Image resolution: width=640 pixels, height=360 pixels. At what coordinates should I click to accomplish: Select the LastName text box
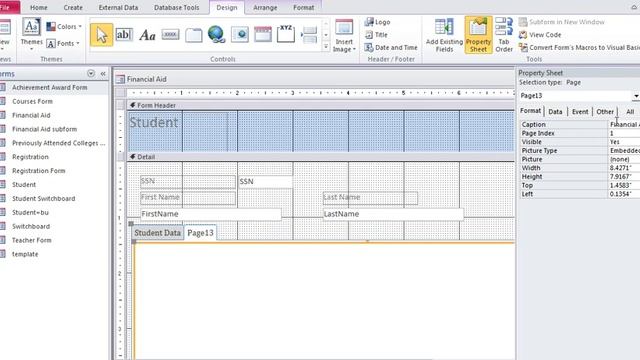point(393,214)
